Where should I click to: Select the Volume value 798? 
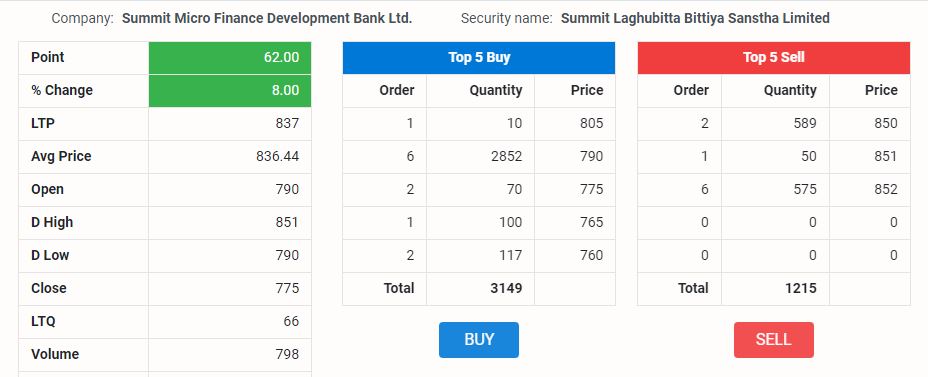tap(287, 354)
